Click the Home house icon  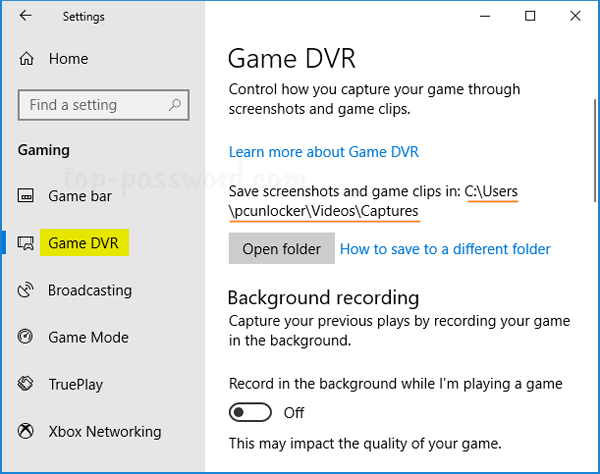click(x=27, y=60)
